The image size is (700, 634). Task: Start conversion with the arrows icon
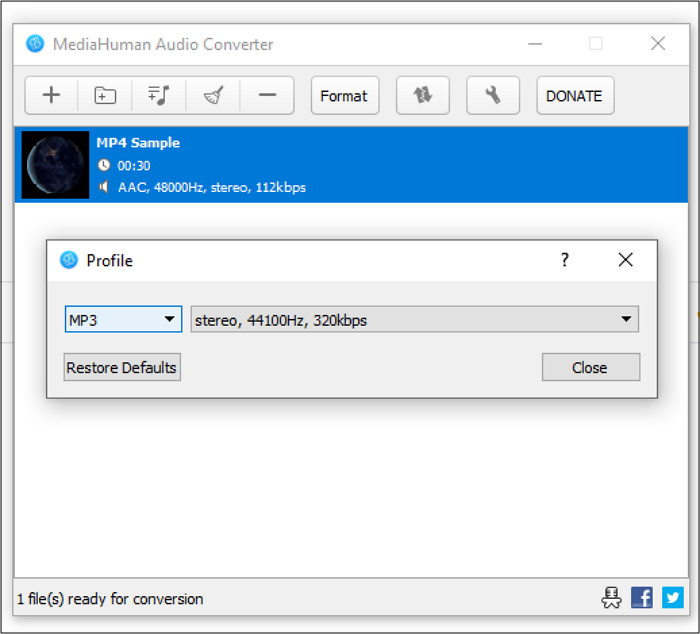tap(423, 96)
